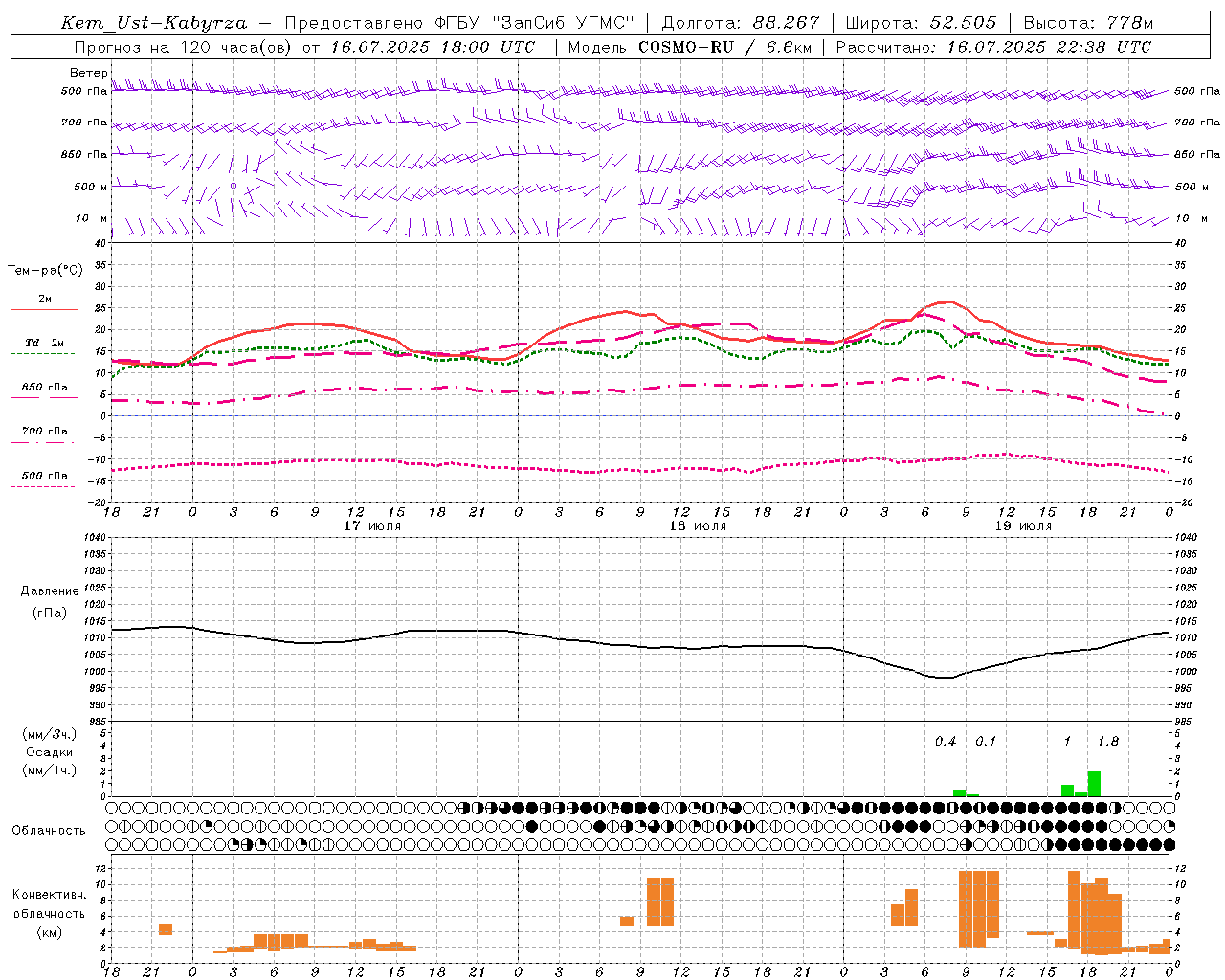Click the '500 гПа' entry in temperature legend
1225x980 pixels.
[45, 476]
